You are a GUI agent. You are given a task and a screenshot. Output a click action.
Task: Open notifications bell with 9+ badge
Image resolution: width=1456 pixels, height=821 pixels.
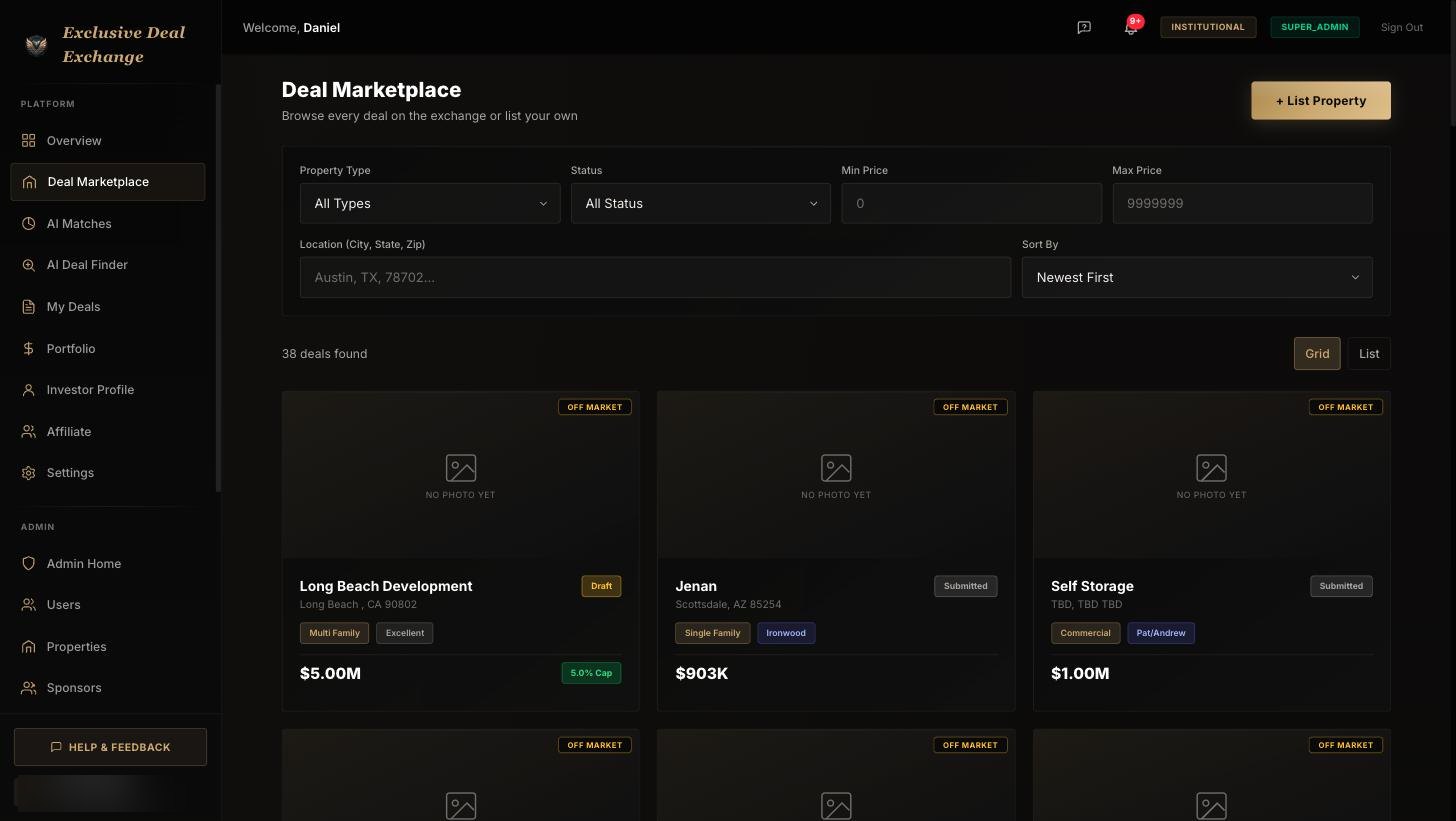(1131, 27)
